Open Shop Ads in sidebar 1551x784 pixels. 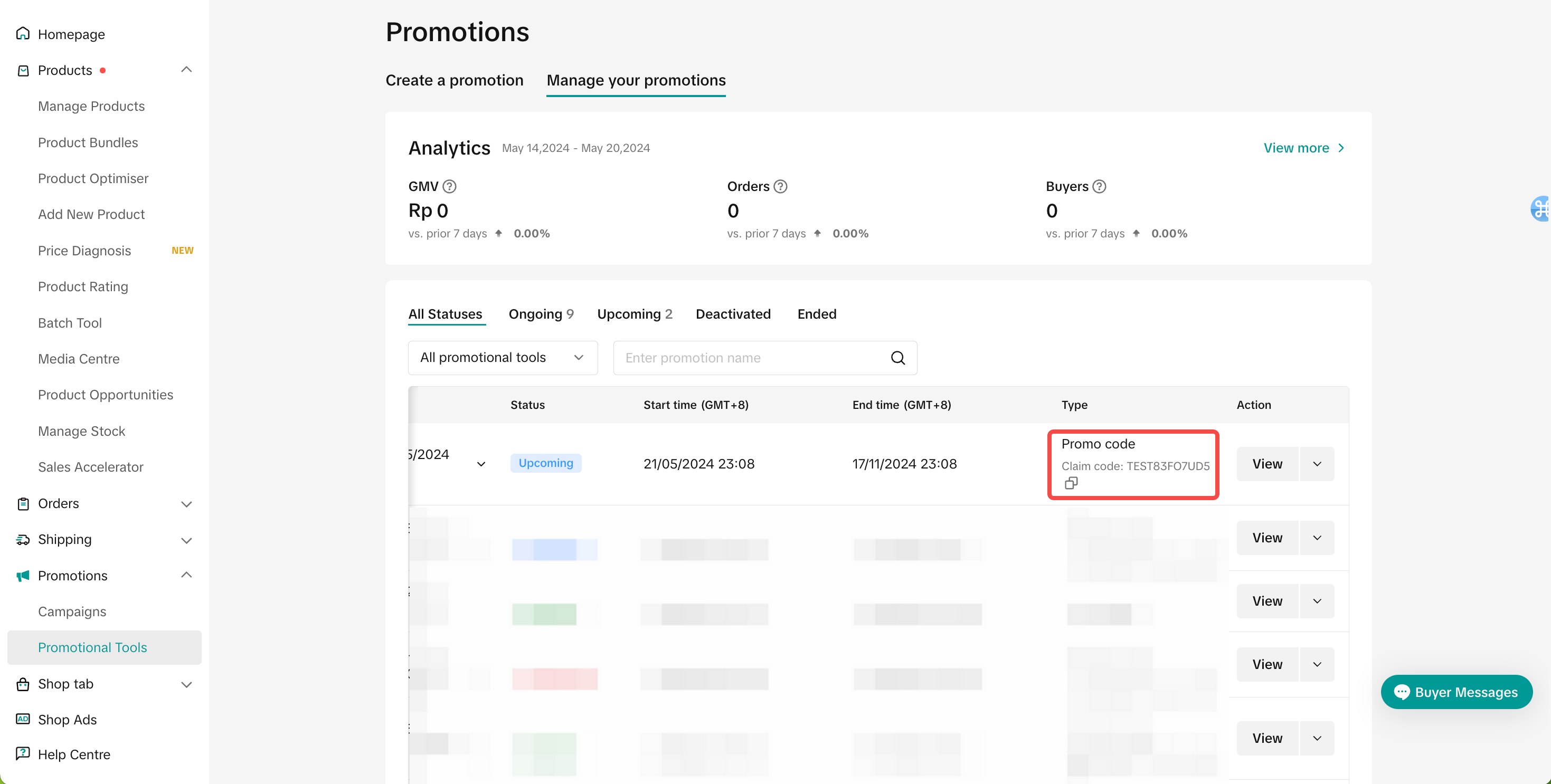click(x=67, y=720)
